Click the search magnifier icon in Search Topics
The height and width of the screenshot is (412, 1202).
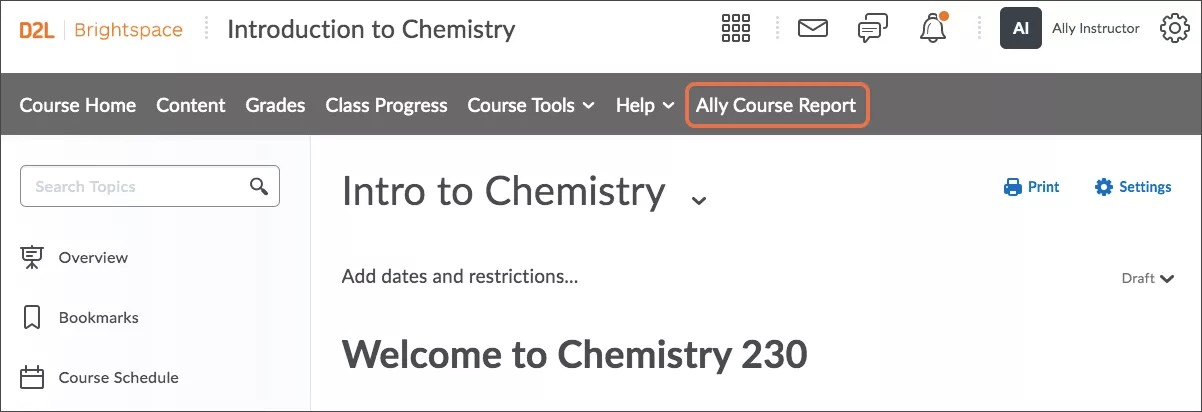(259, 186)
